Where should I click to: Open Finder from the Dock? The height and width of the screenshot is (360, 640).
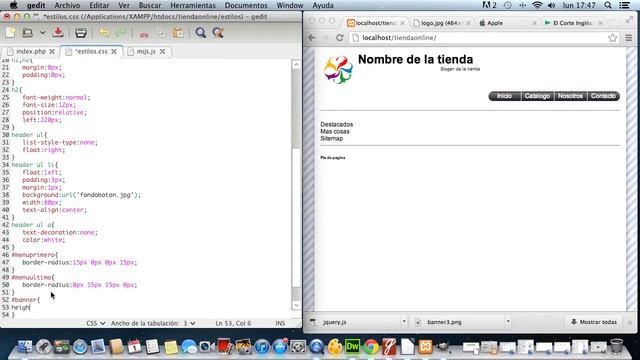25,347
